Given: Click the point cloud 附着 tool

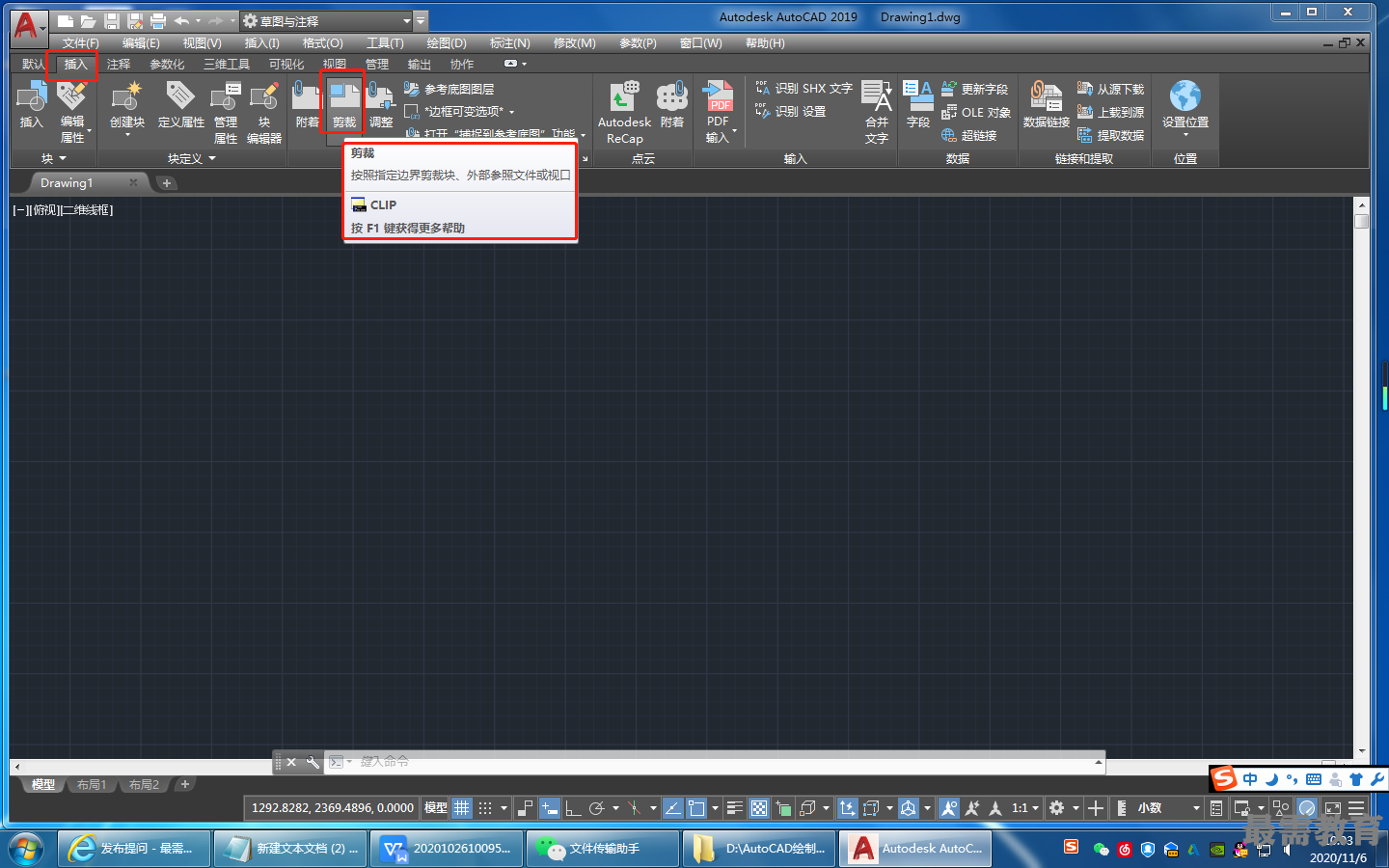Looking at the screenshot, I should 671,105.
